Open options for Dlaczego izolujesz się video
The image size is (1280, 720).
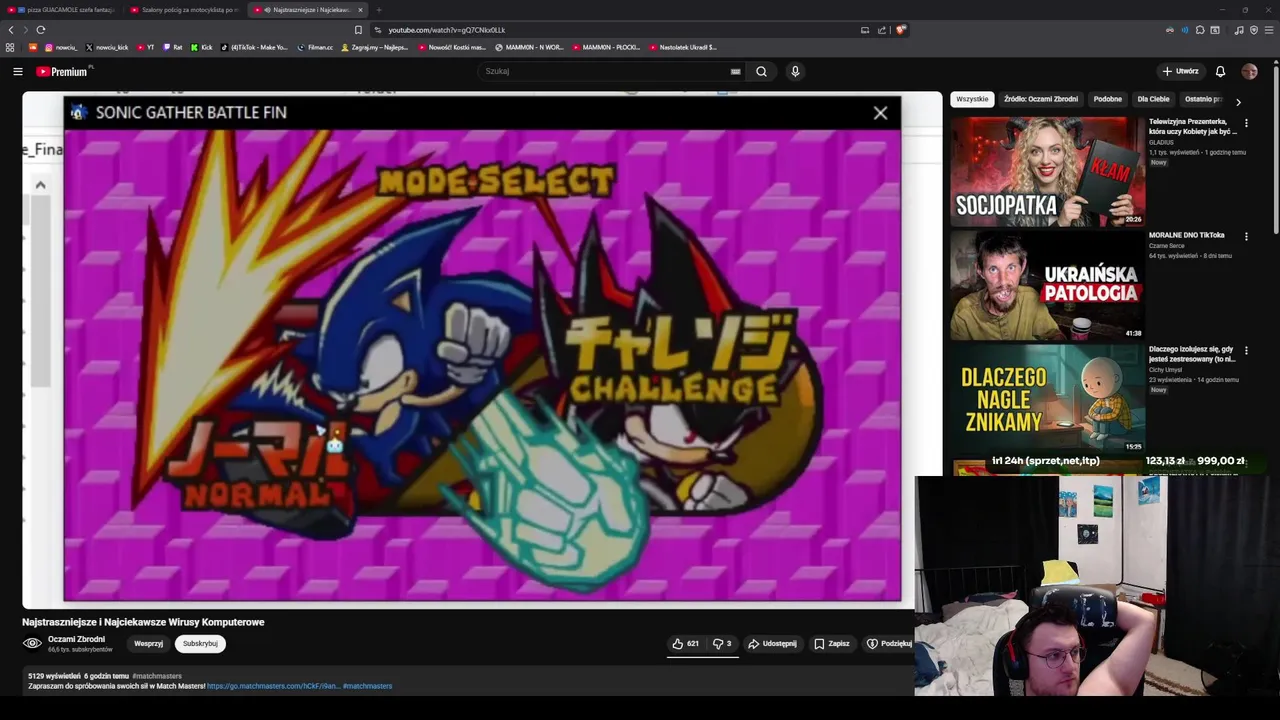click(1246, 351)
